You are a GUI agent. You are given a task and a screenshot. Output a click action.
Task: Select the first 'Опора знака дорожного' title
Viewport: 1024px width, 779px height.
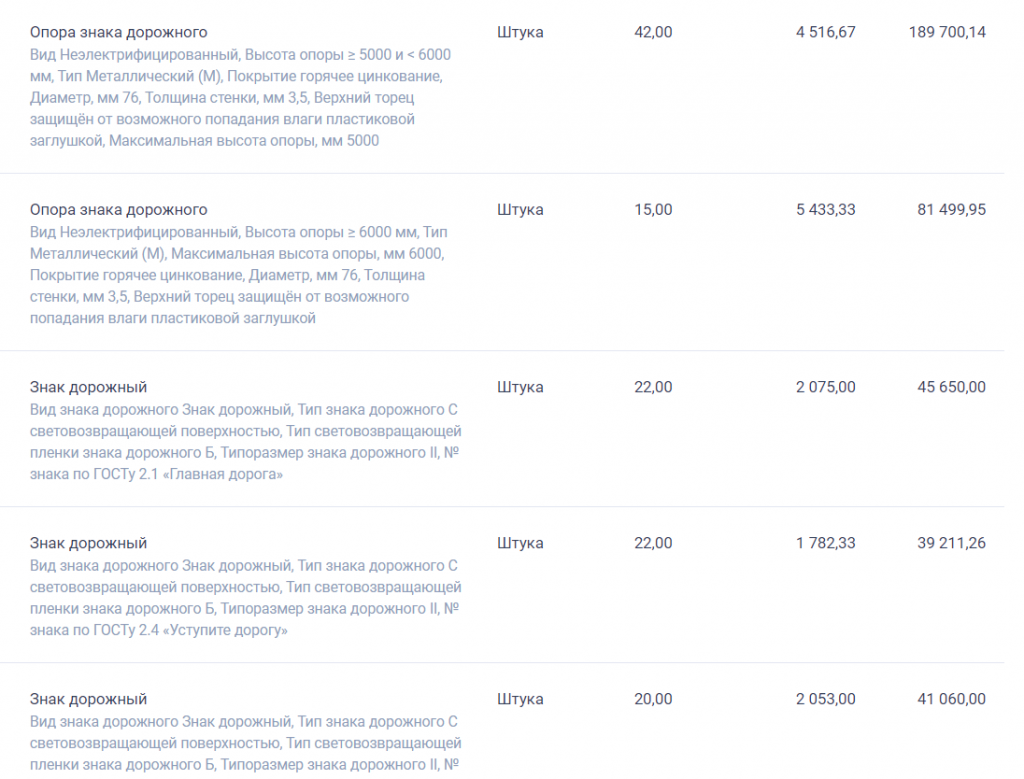pyautogui.click(x=118, y=32)
